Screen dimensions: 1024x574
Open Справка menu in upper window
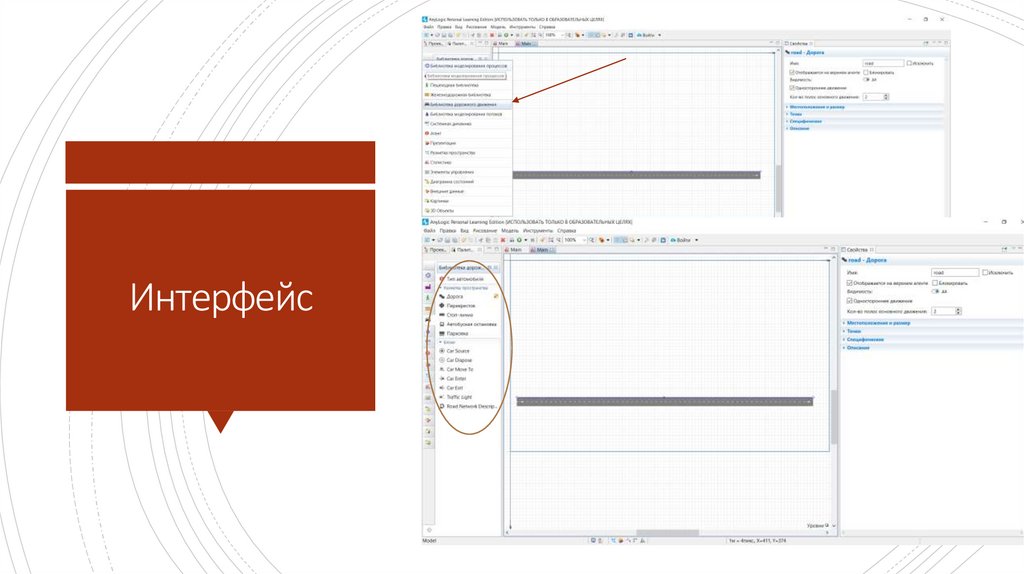pyautogui.click(x=547, y=27)
